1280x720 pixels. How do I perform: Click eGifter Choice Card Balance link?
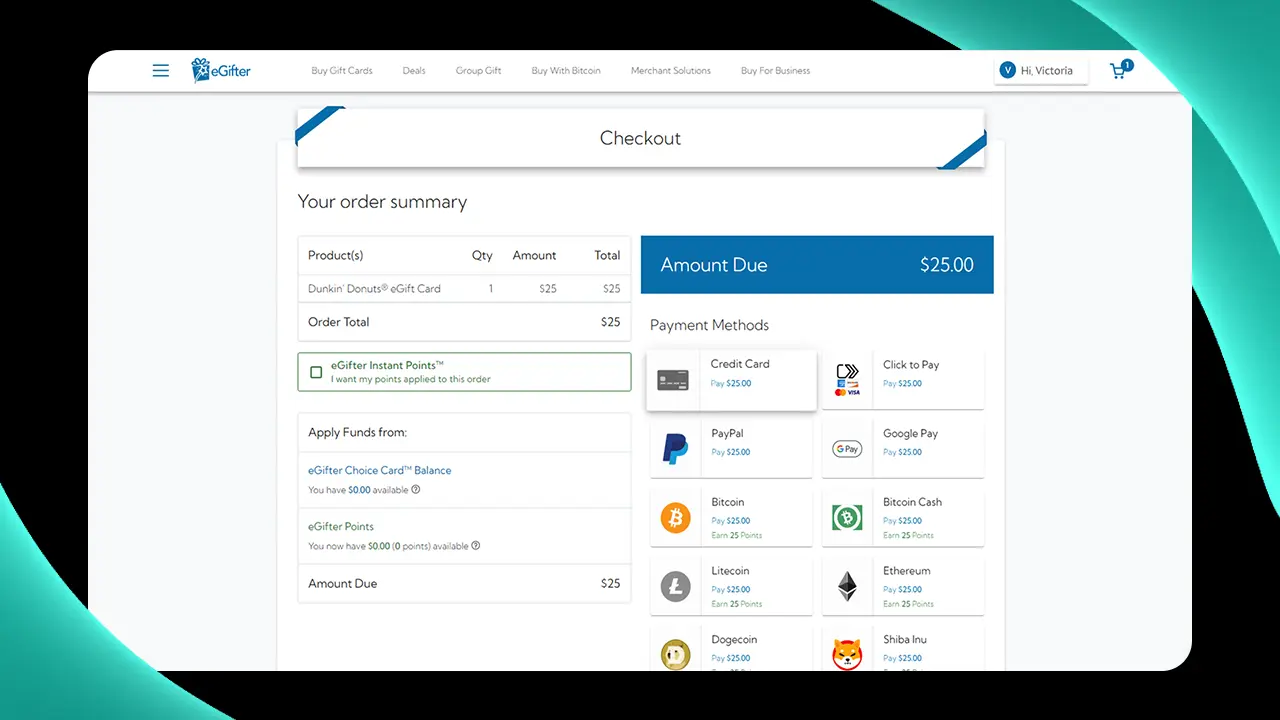[x=379, y=470]
